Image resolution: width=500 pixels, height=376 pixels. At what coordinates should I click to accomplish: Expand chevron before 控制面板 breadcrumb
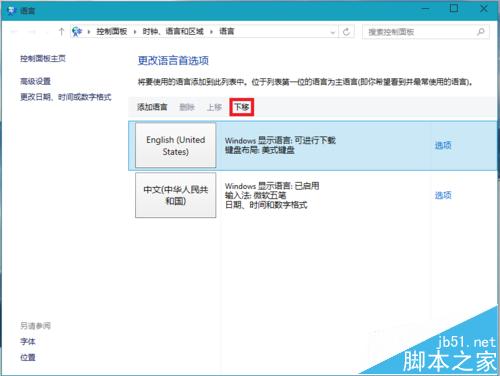89,32
